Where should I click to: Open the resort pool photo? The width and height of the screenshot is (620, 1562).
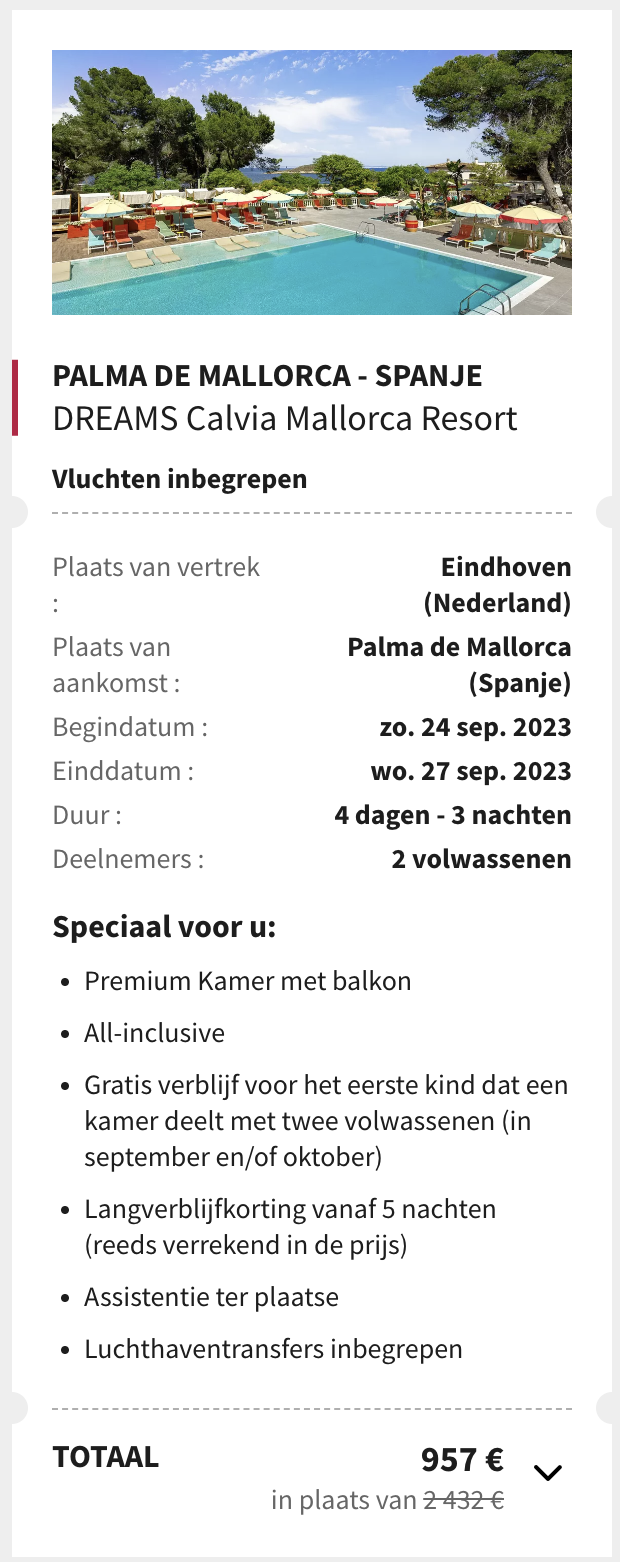pos(312,182)
